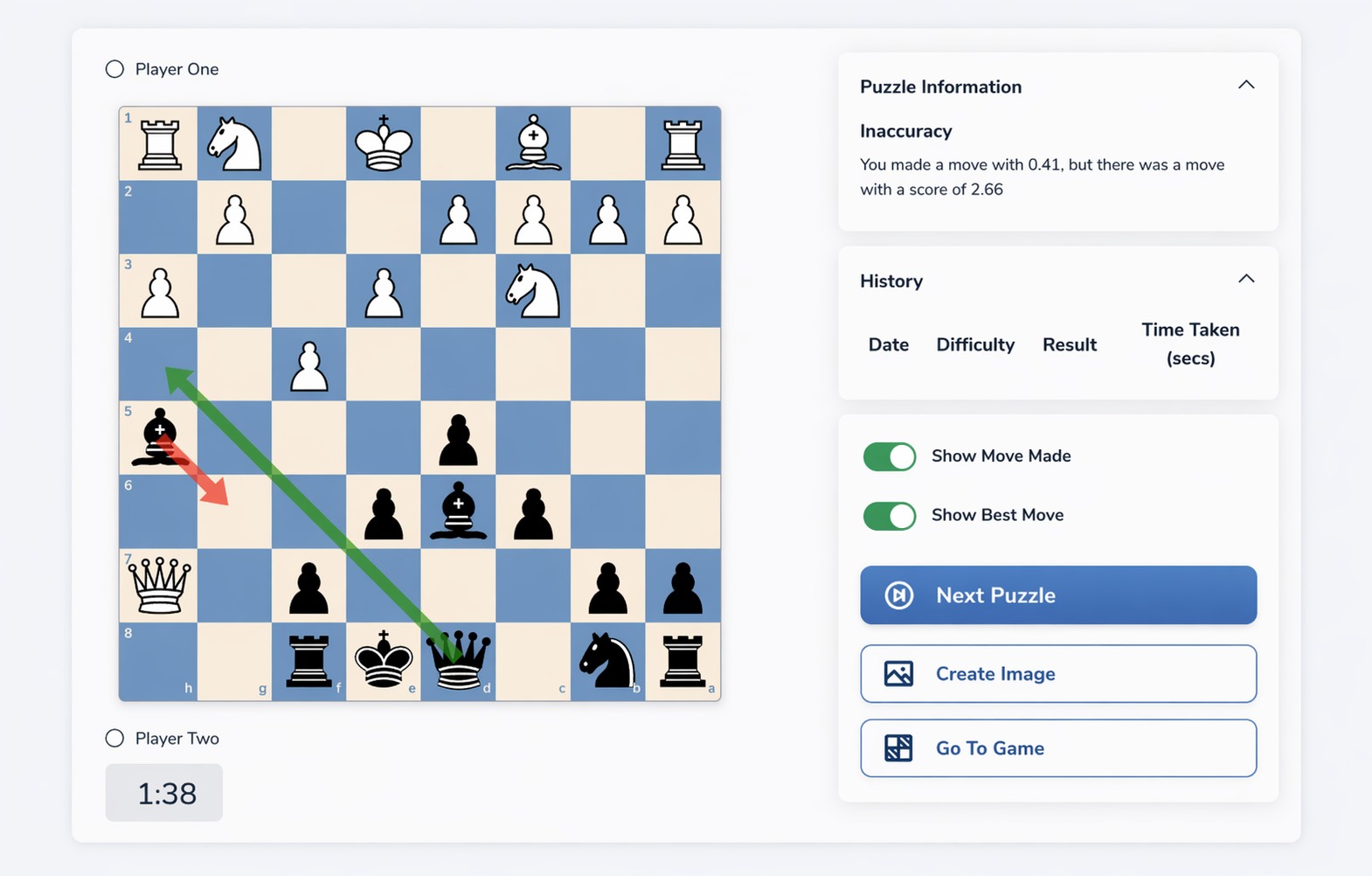
Task: Click the empty h4 square
Action: (x=159, y=365)
